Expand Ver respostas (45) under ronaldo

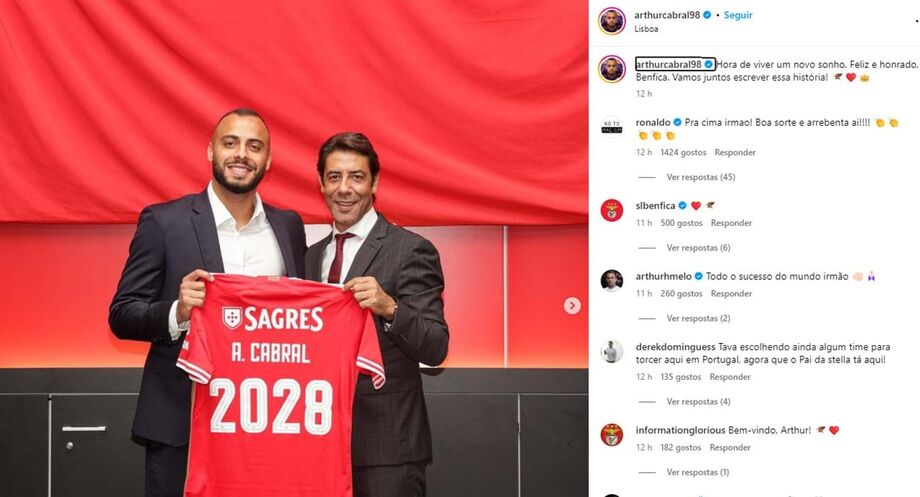(701, 177)
